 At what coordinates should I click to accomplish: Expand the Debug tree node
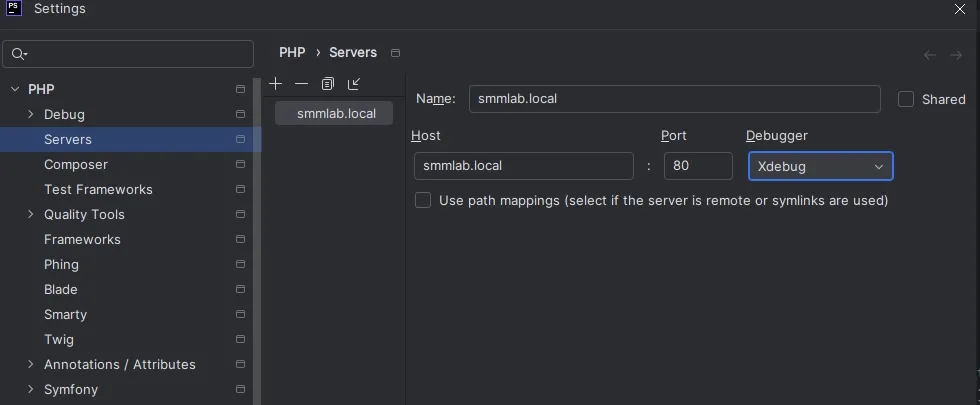[31, 114]
